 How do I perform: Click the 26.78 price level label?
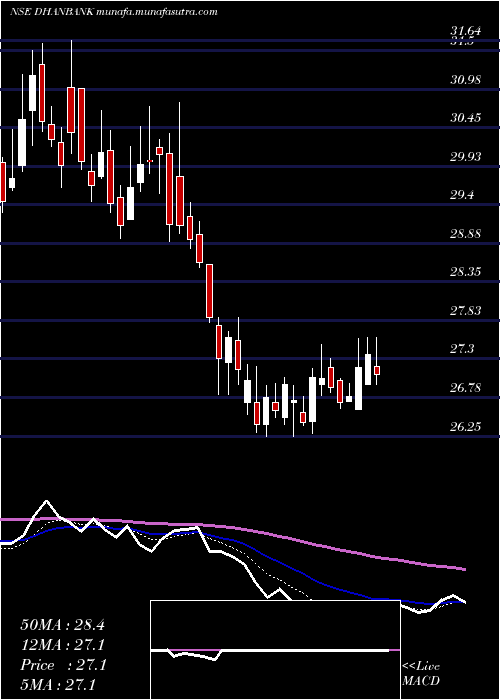pos(466,387)
